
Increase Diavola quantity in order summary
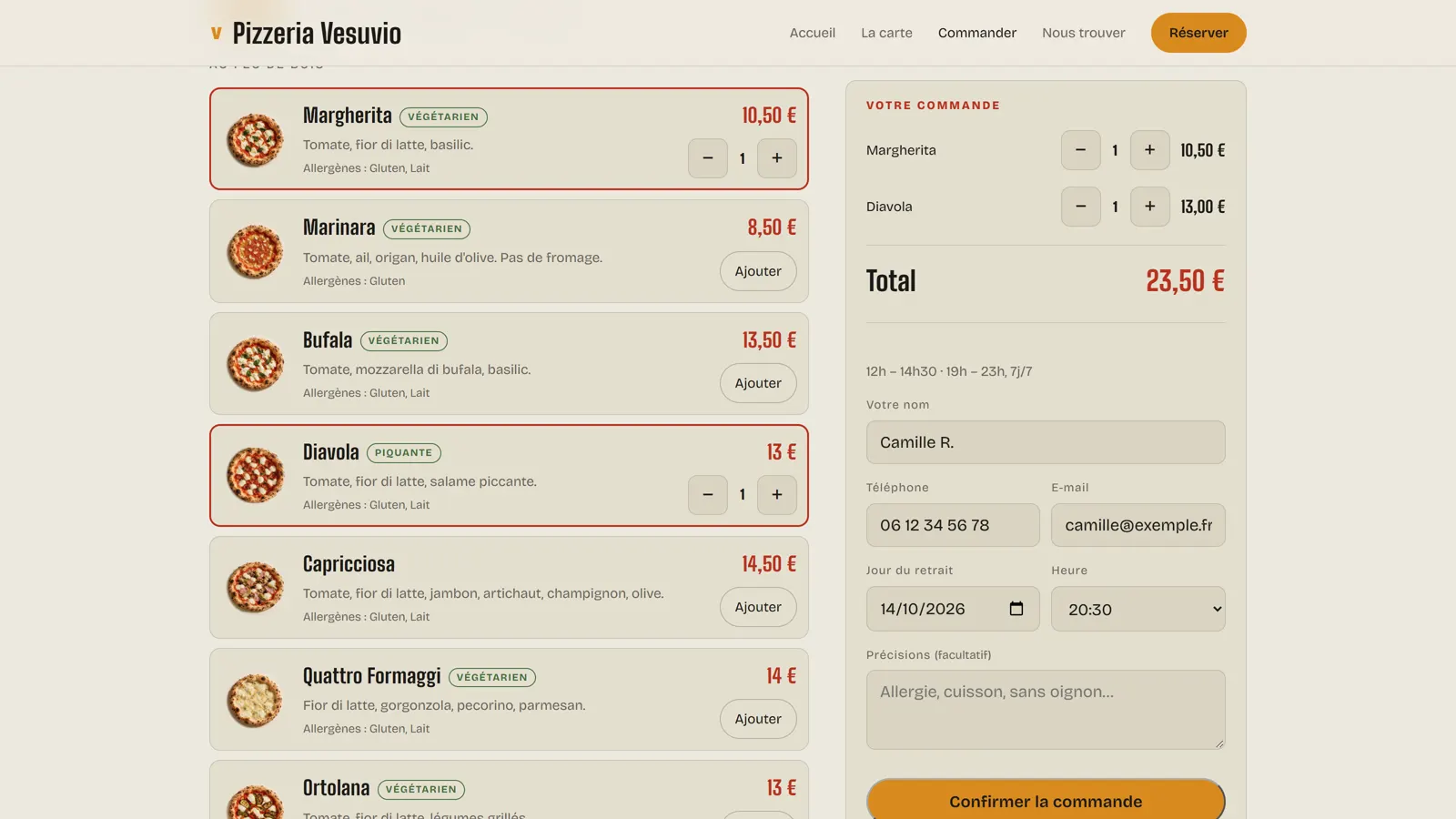coord(1150,207)
